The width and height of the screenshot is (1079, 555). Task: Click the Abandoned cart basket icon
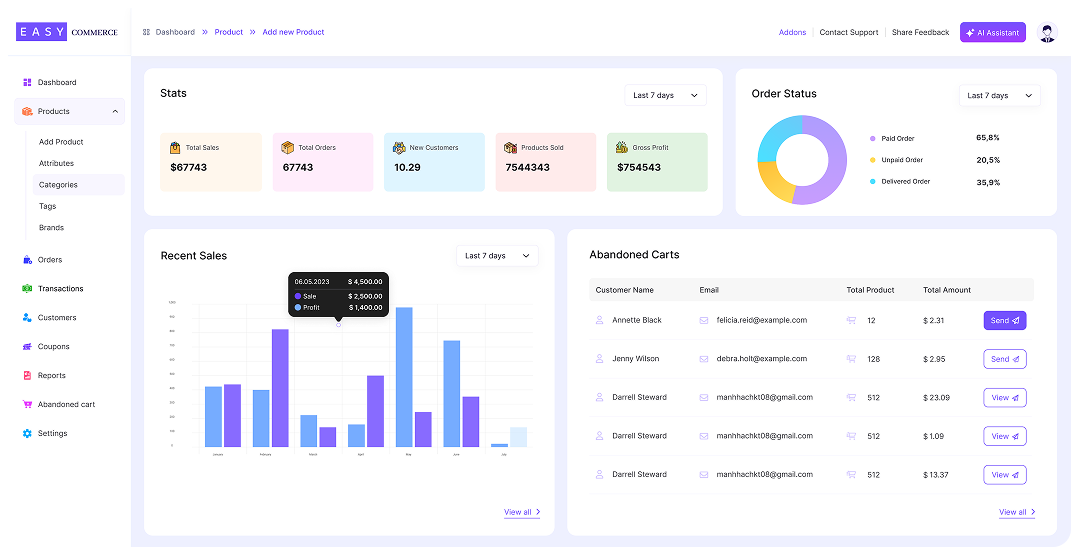28,405
